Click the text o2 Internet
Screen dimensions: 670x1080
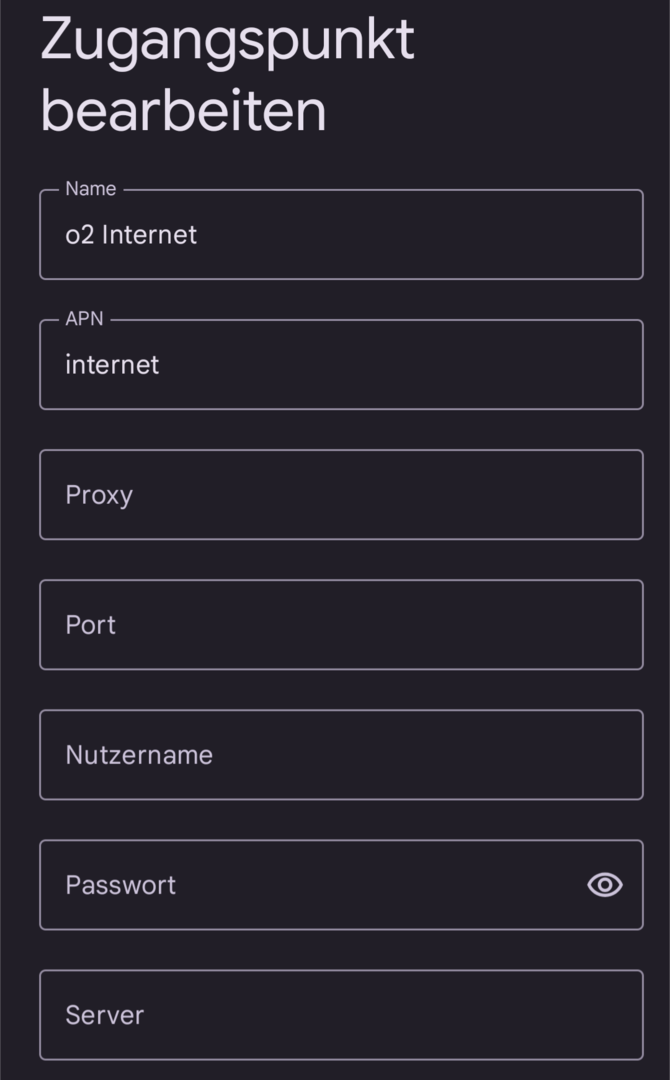131,235
